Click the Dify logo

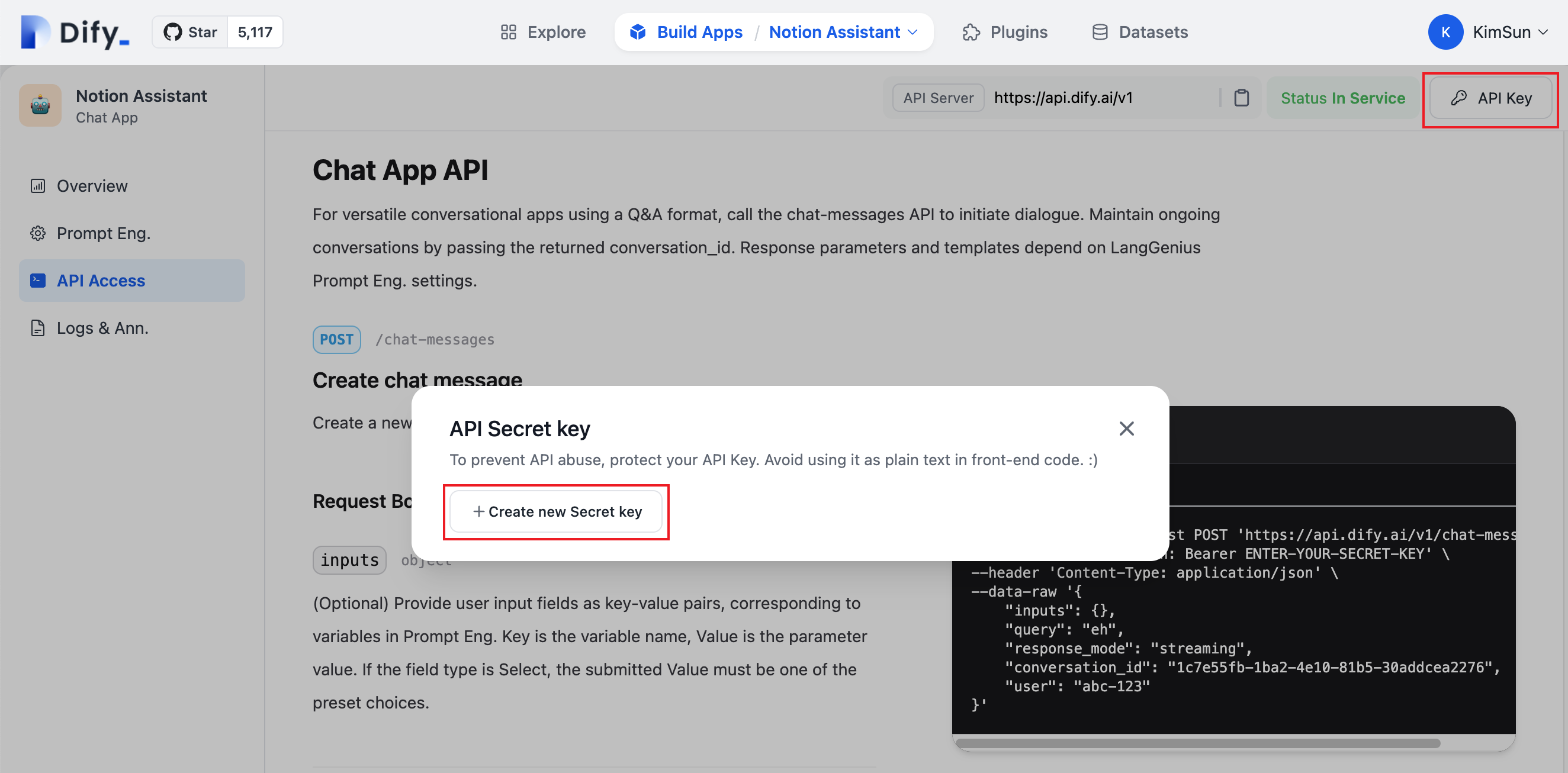(75, 33)
